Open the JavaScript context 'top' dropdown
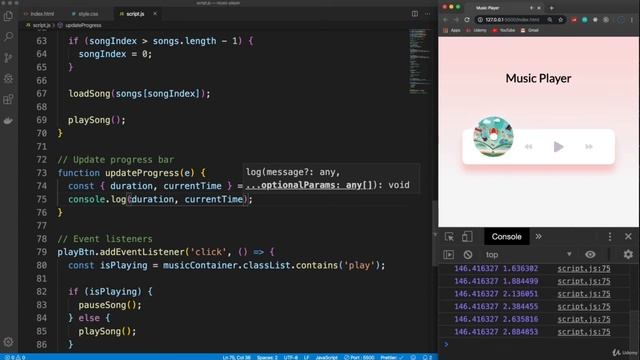Viewport: 640px width, 360px height. (529, 255)
